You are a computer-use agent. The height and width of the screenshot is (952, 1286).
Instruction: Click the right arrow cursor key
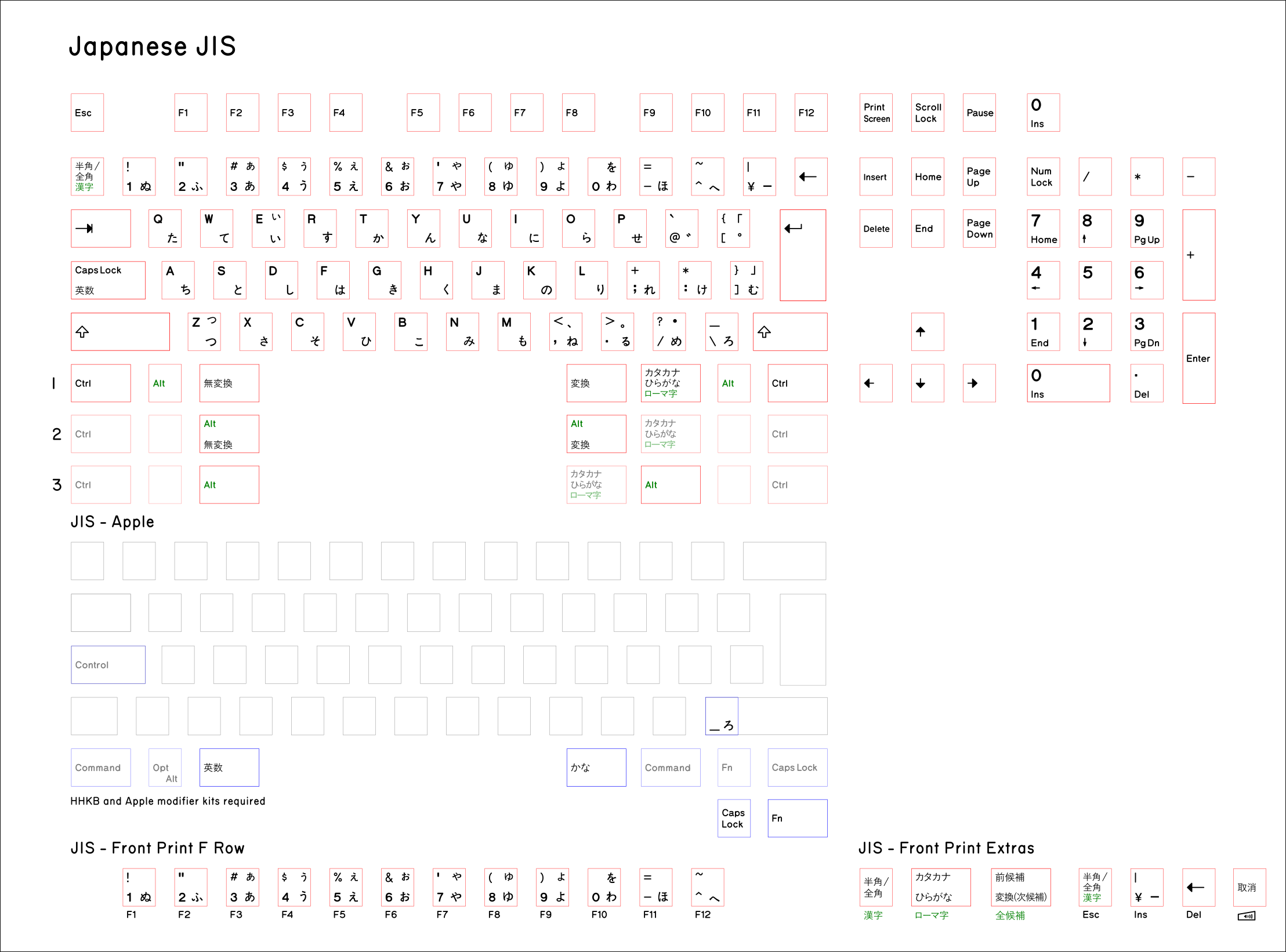(x=979, y=383)
